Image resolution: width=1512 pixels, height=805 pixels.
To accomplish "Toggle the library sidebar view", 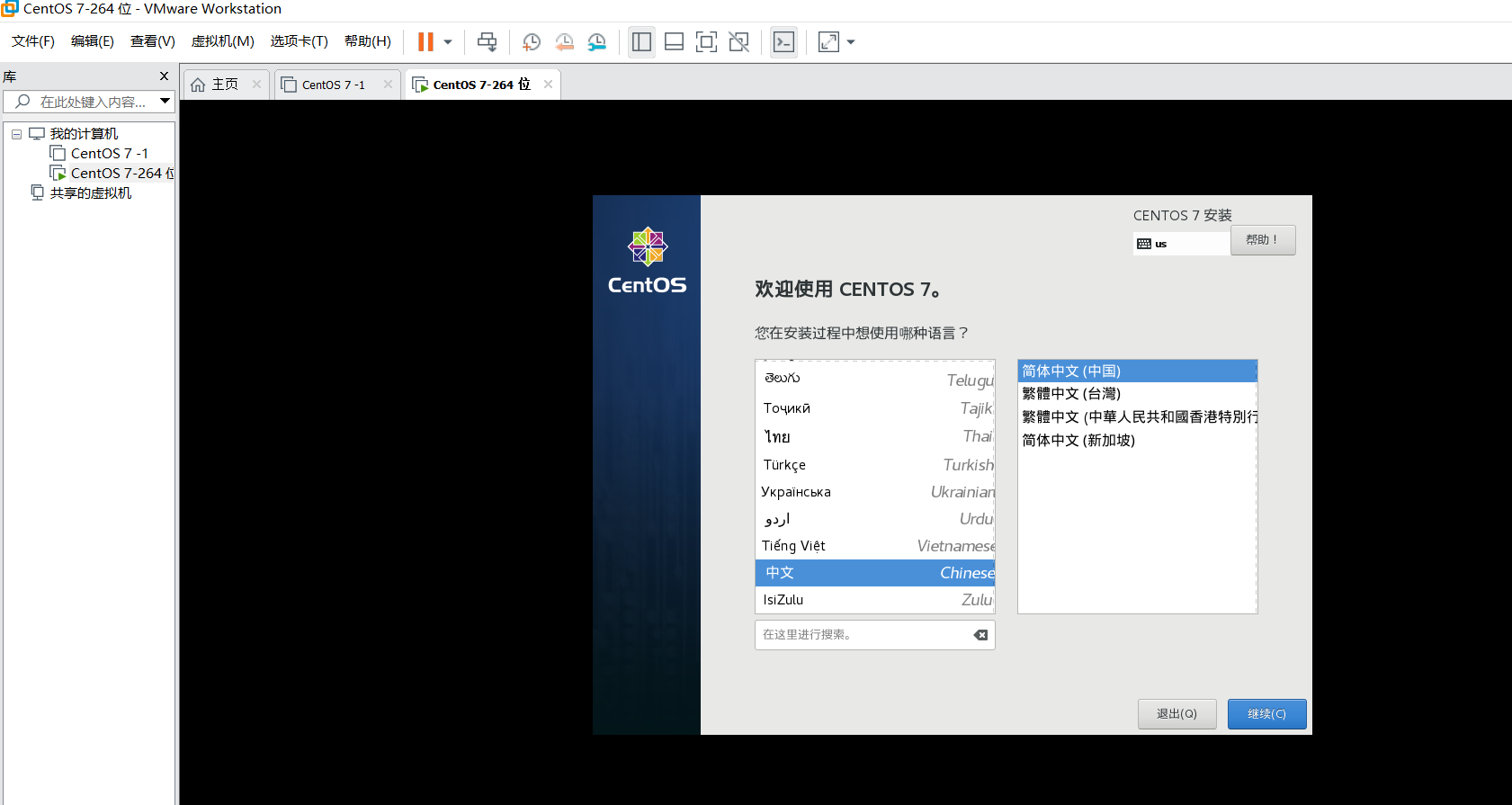I will 641,41.
